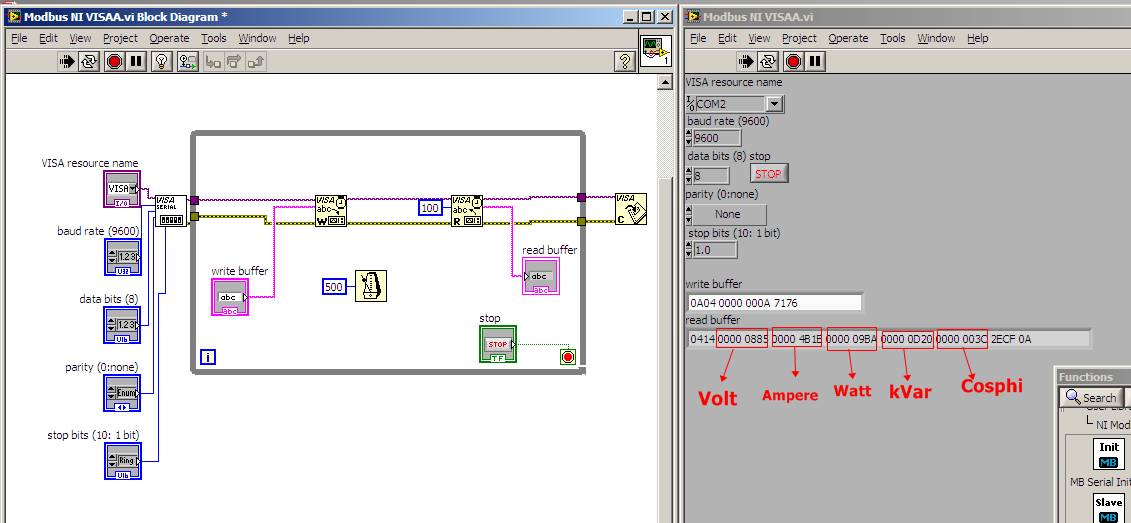Open View menu in Block Diagram window

[80, 38]
